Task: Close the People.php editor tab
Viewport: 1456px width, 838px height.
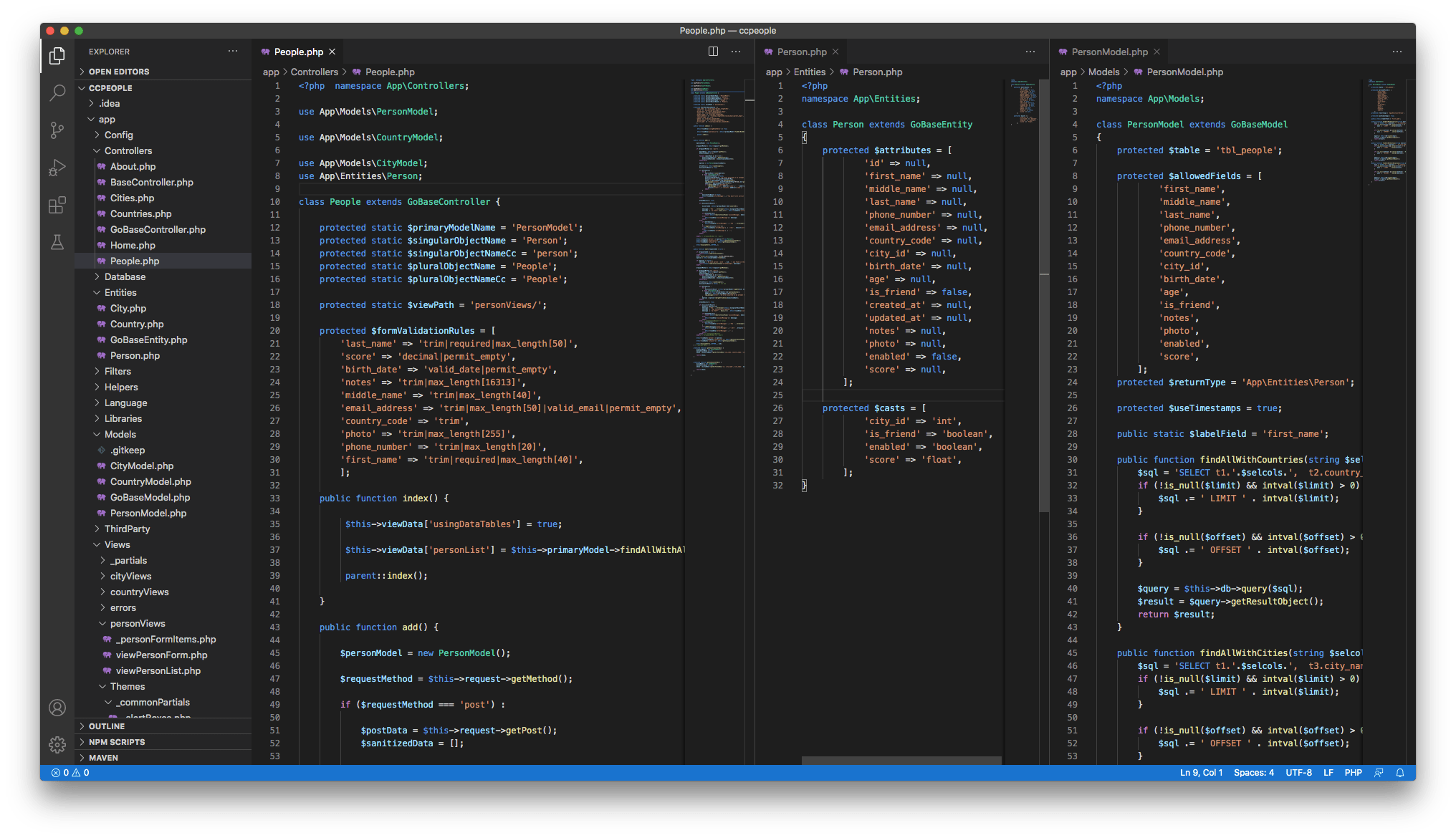Action: (x=332, y=52)
